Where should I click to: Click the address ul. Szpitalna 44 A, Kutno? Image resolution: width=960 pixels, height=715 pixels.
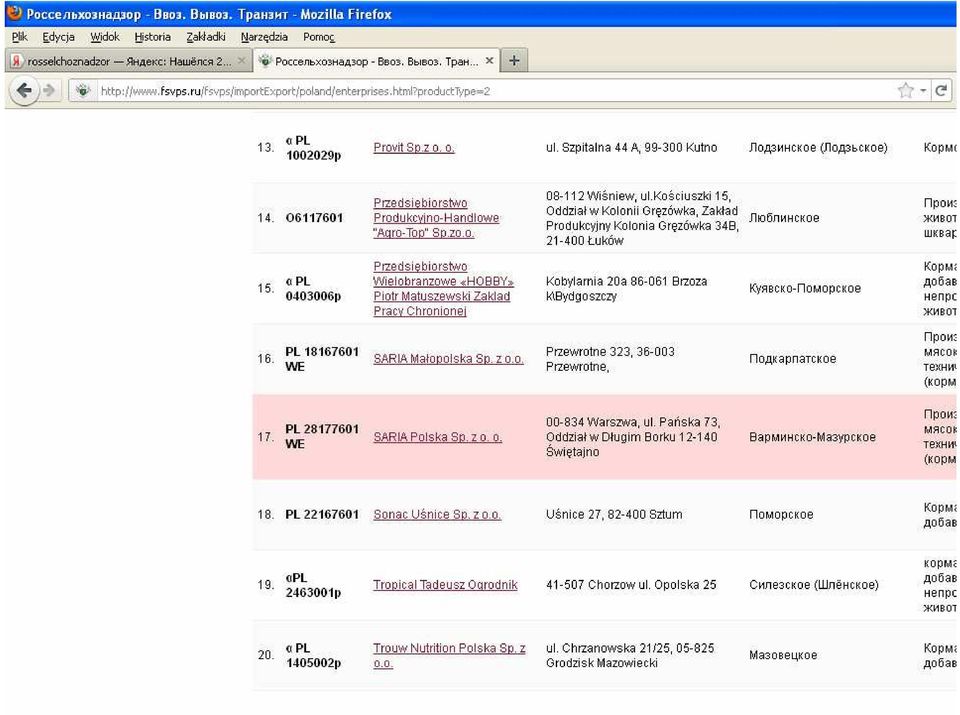631,148
